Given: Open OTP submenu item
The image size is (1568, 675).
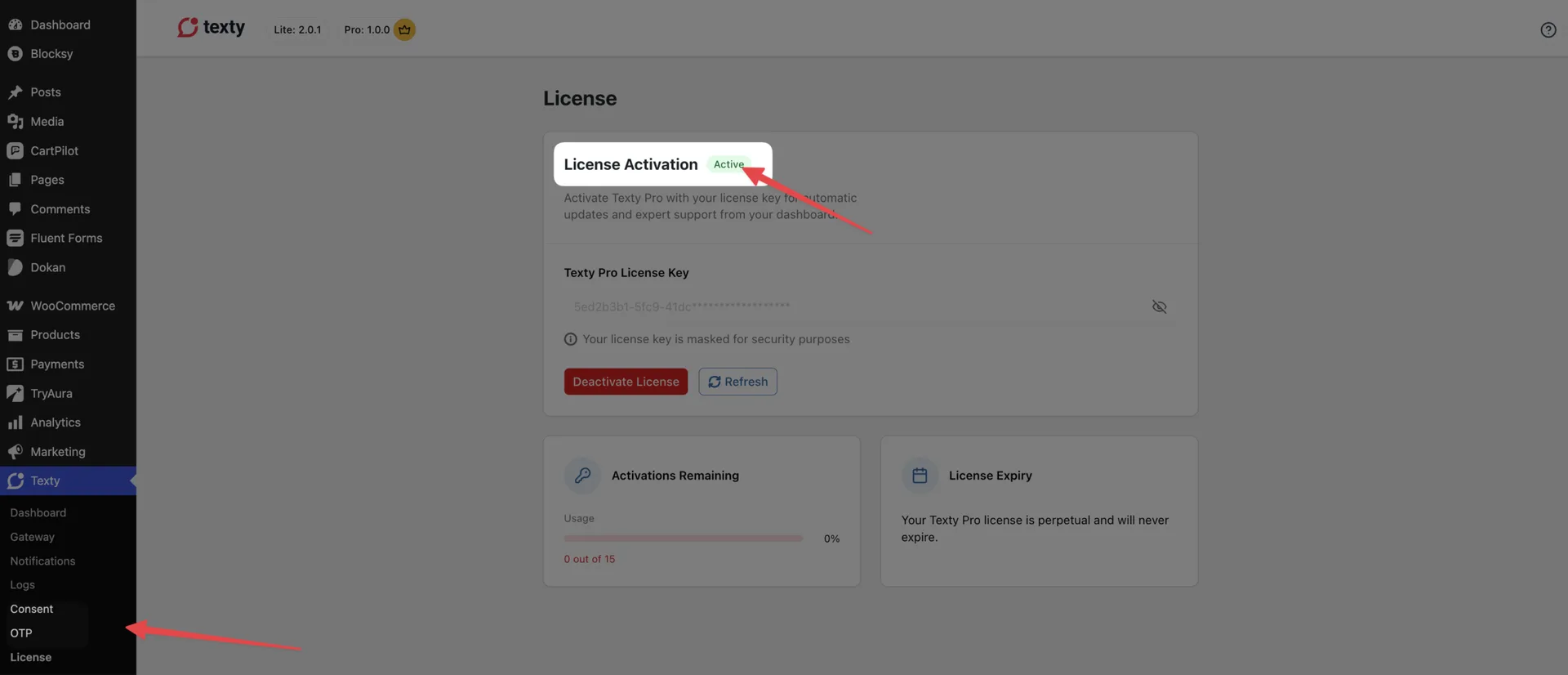Looking at the screenshot, I should pyautogui.click(x=21, y=633).
